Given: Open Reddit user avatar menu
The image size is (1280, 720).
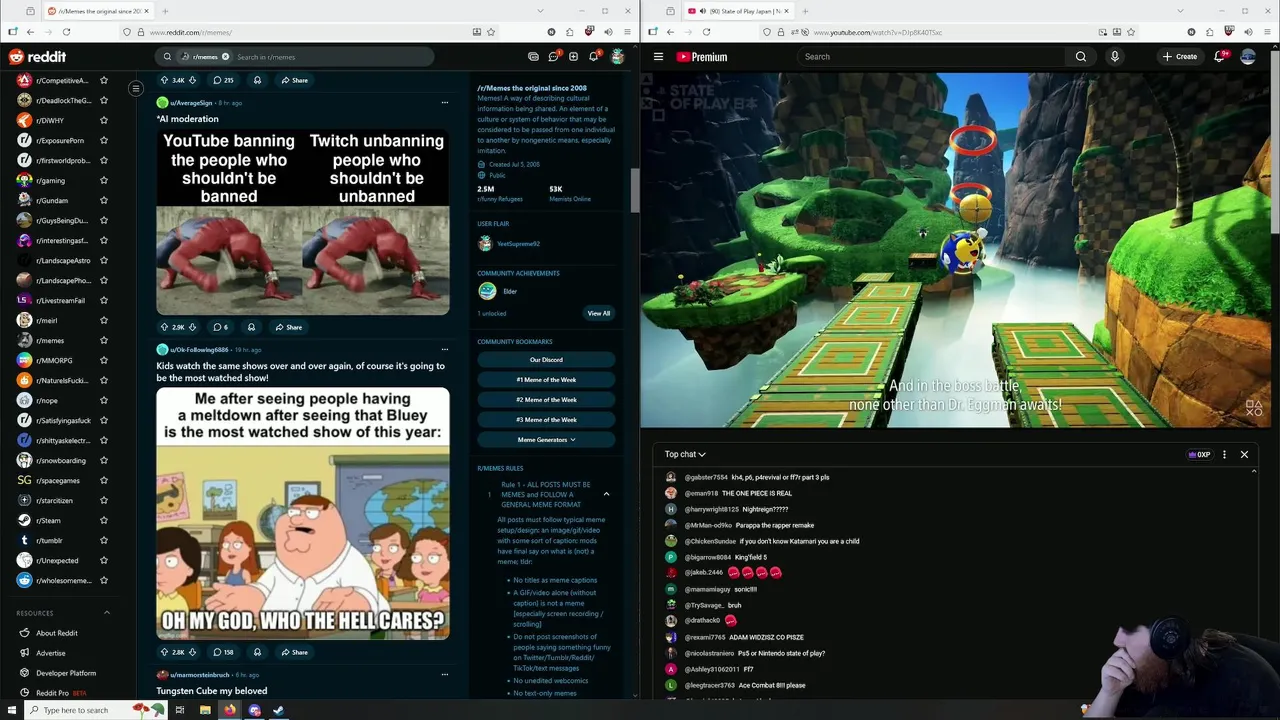Looking at the screenshot, I should coord(618,57).
